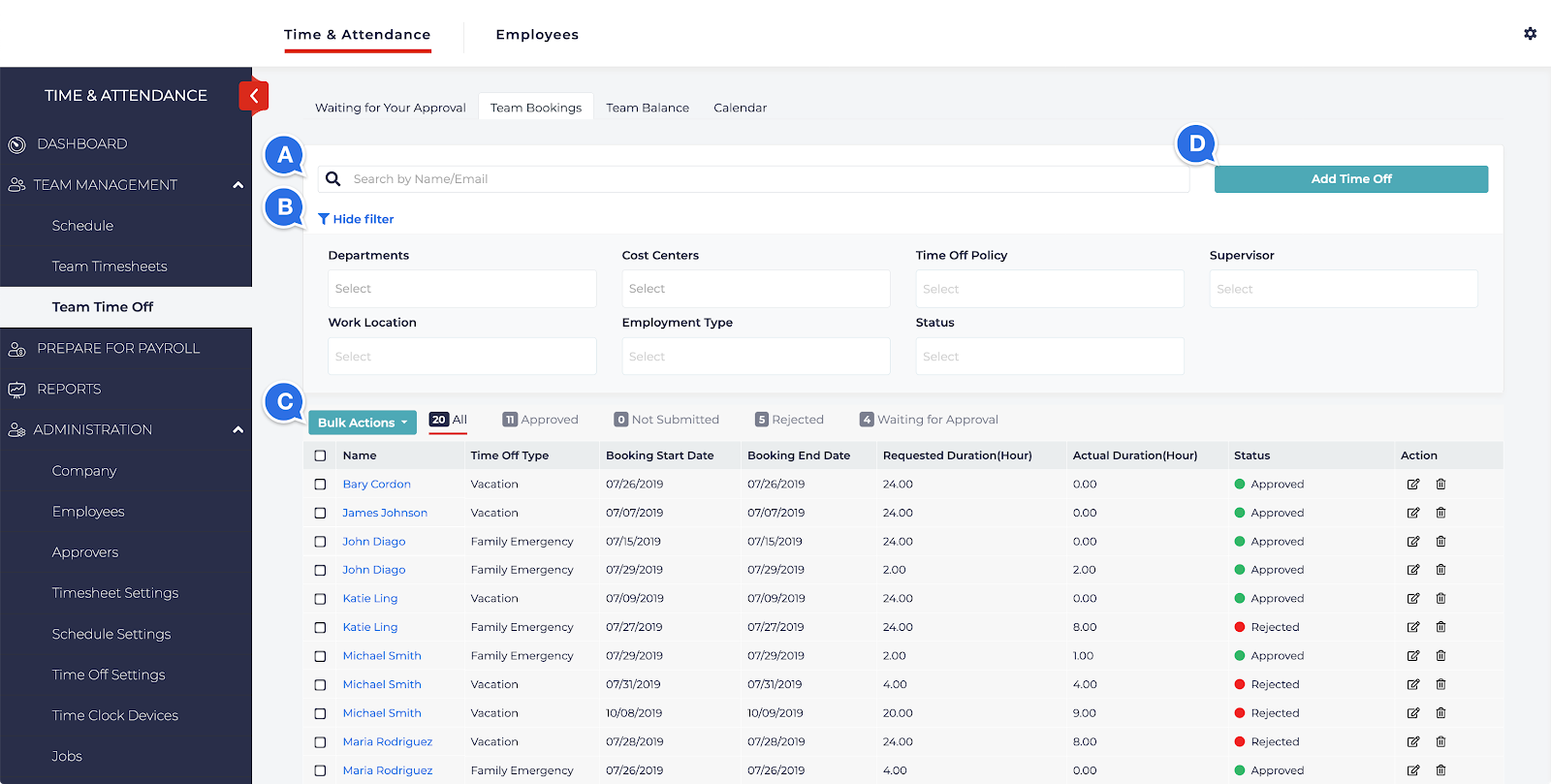Viewport: 1551px width, 784px height.
Task: Tick the checkbox beside Bary Cordon
Action: pyautogui.click(x=320, y=485)
